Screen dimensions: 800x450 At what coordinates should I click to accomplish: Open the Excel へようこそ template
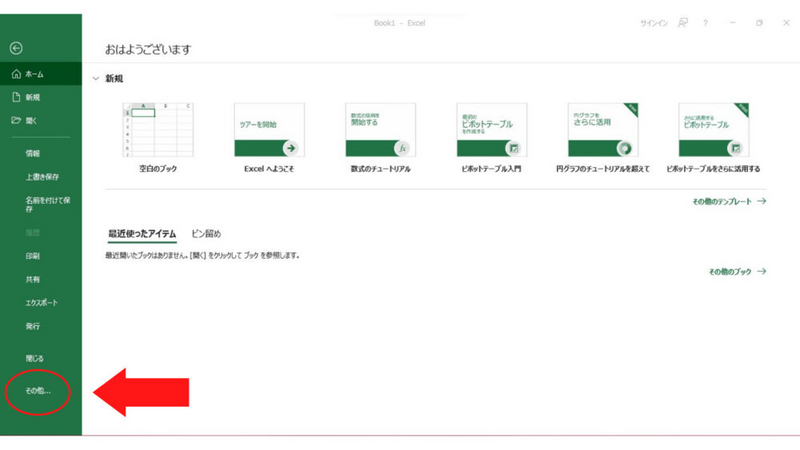coord(269,130)
